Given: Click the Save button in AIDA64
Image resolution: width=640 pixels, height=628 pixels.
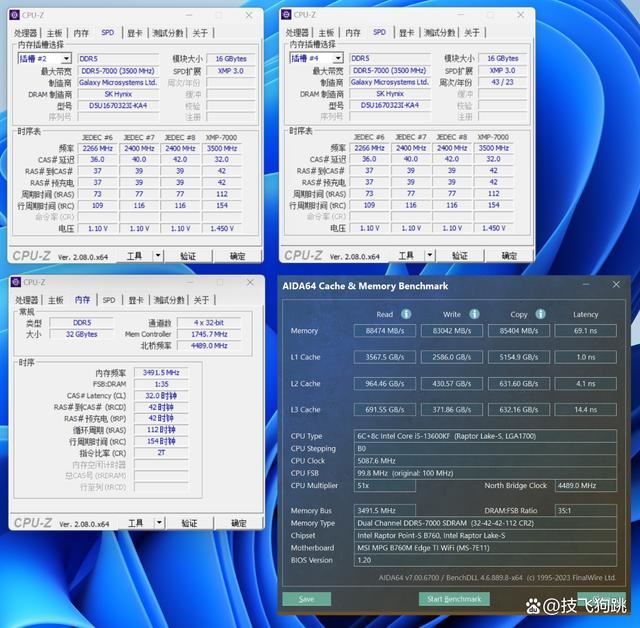Looking at the screenshot, I should point(307,599).
